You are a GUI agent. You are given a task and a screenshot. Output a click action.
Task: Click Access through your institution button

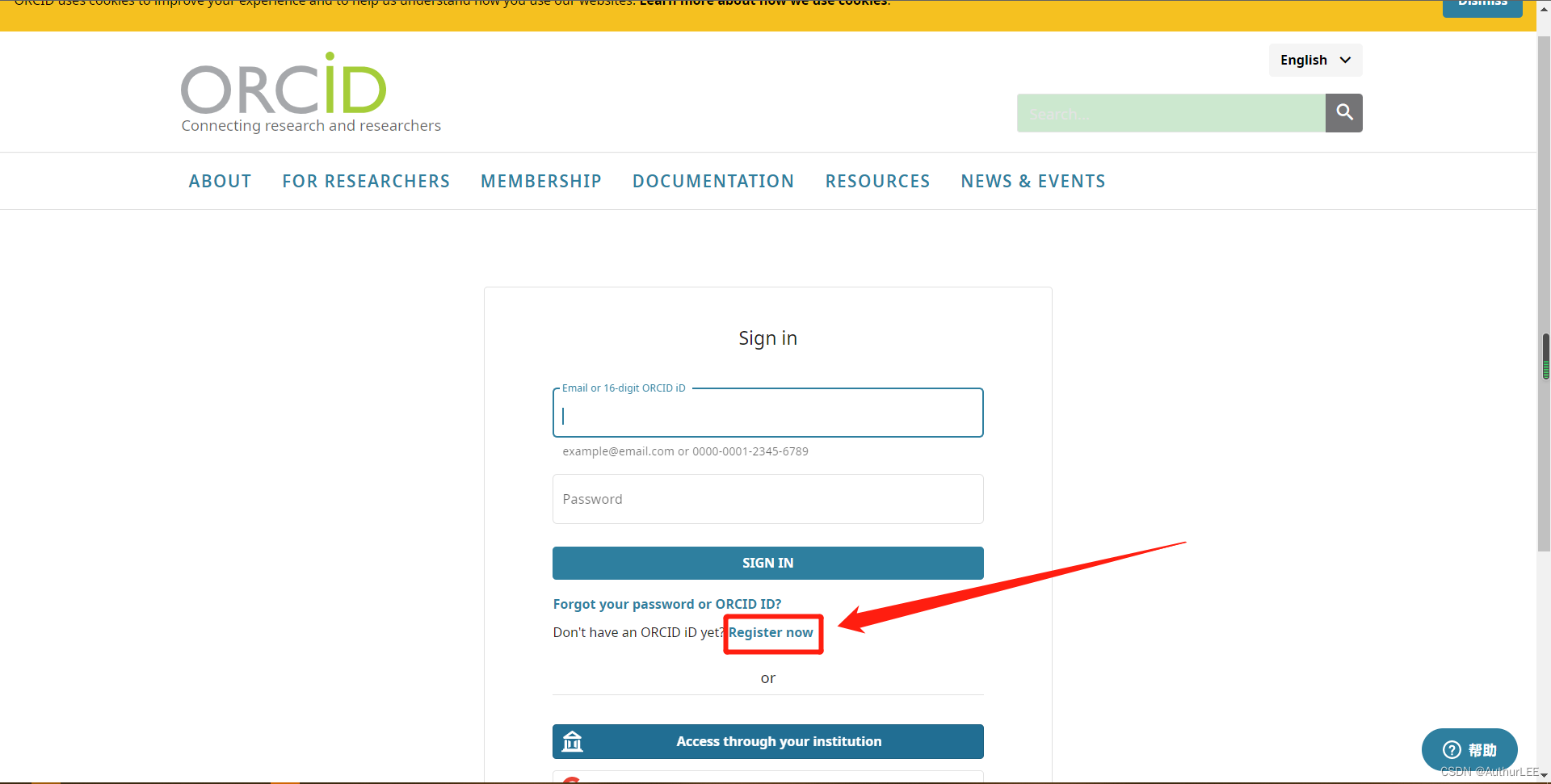(x=767, y=741)
